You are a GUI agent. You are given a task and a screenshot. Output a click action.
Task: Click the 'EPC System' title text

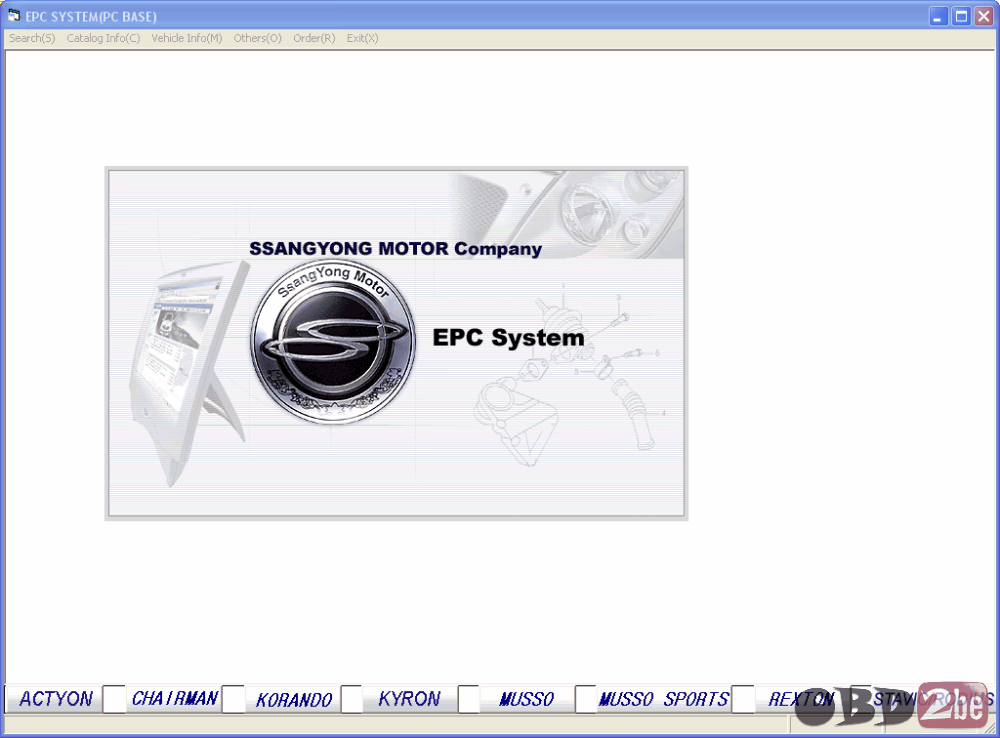[508, 337]
